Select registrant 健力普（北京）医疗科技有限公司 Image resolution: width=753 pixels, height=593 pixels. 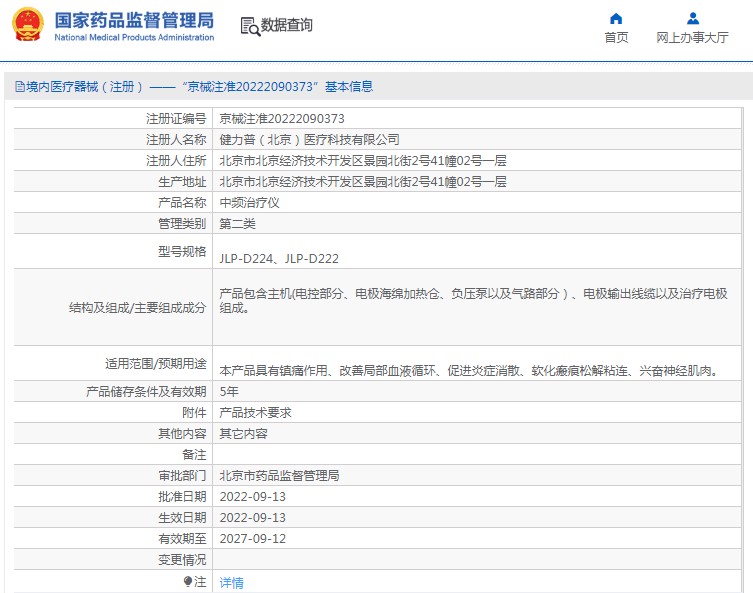309,140
